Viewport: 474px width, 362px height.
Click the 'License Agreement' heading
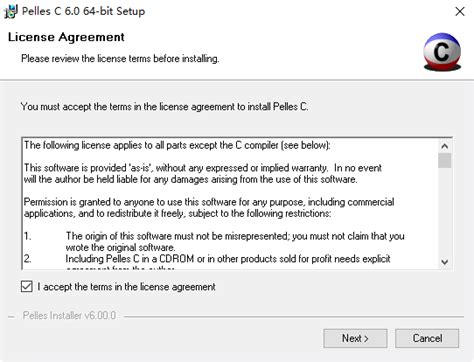pos(66,37)
